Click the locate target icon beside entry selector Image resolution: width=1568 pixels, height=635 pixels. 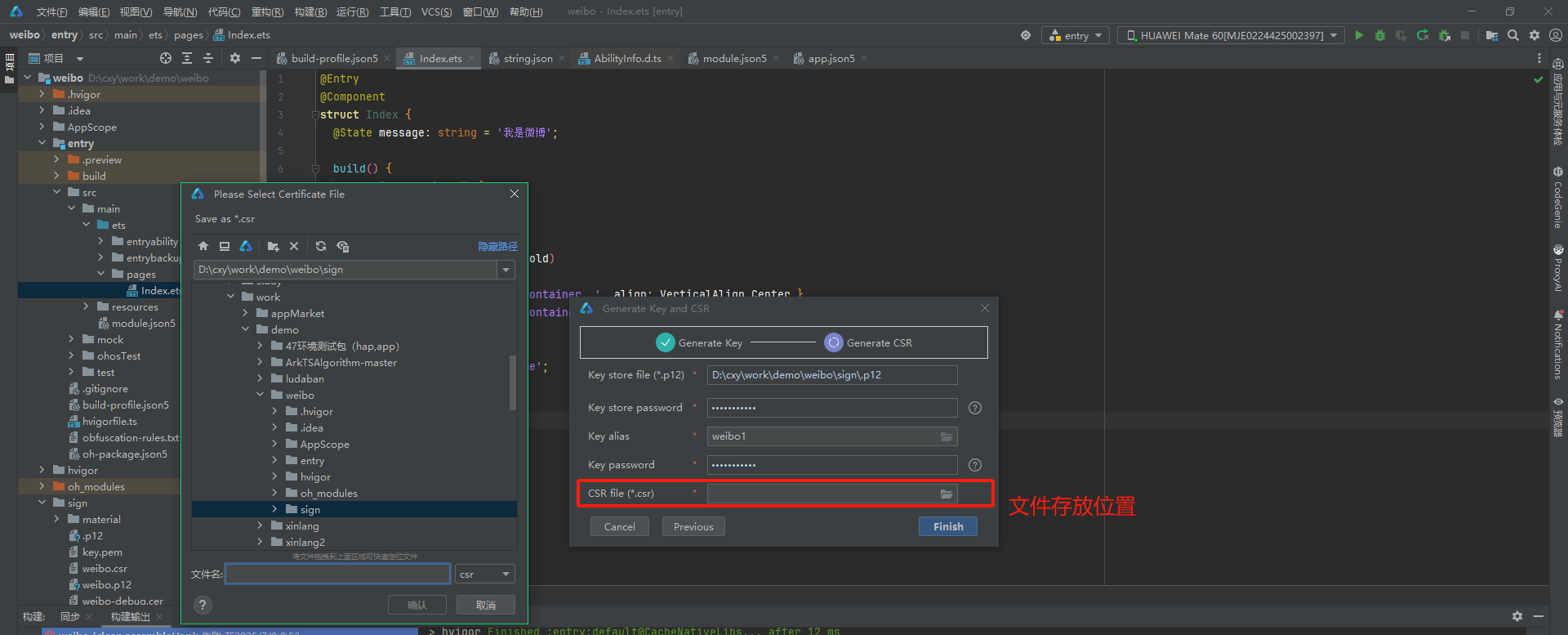[1026, 35]
